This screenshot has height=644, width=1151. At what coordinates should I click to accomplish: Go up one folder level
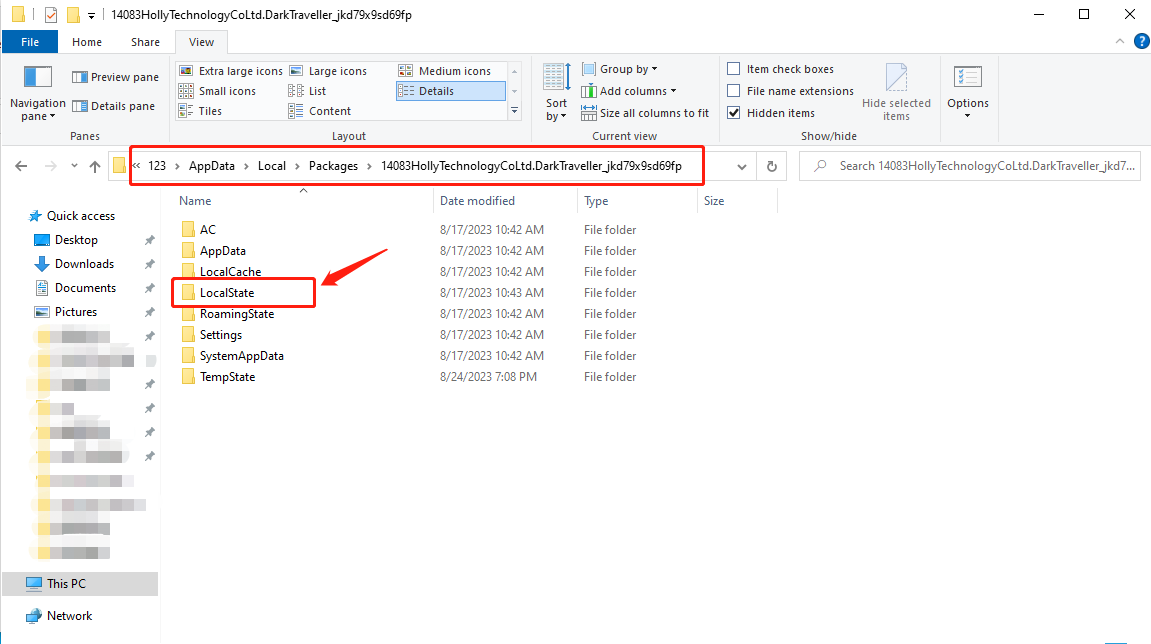(x=95, y=166)
